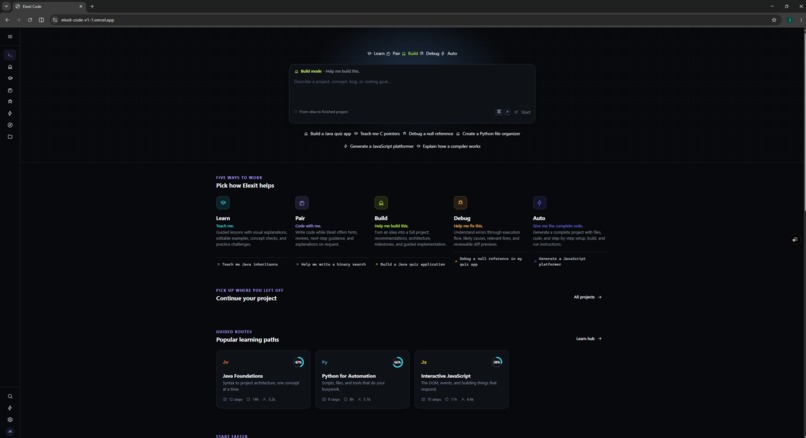
Task: Expand the prompt box with the fullscreen icon
Action: point(499,112)
